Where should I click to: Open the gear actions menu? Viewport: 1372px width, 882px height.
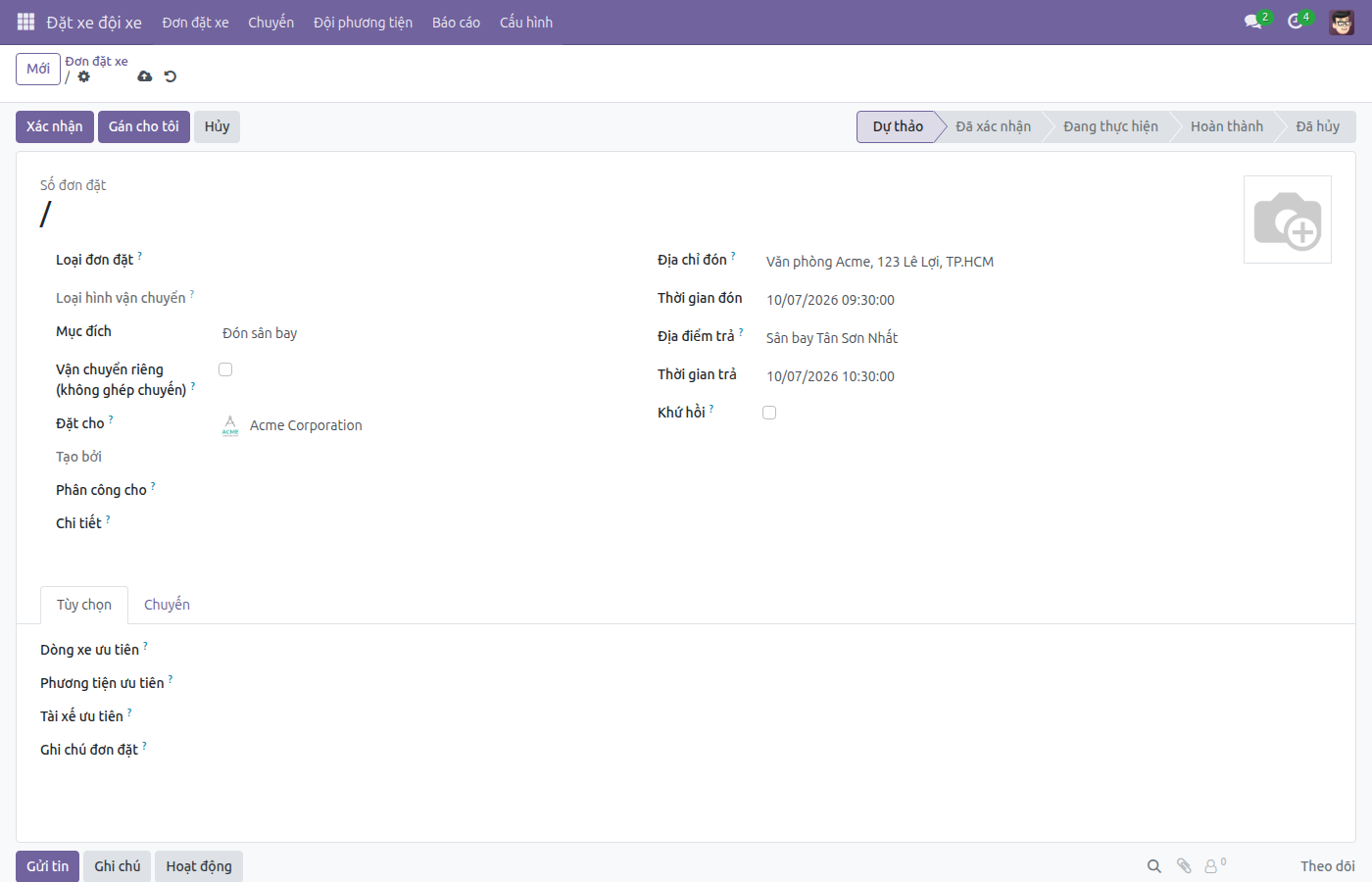pos(84,76)
